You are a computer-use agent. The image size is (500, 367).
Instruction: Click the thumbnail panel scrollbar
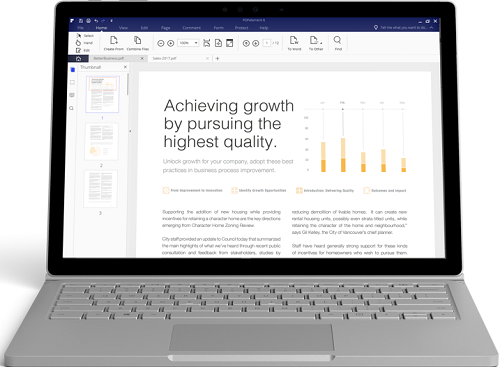(127, 84)
